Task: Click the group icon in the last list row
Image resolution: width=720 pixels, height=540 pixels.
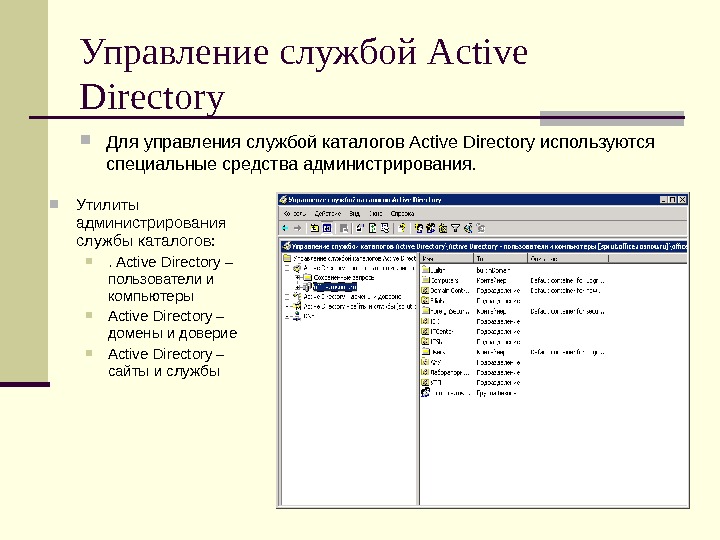Action: coord(425,393)
